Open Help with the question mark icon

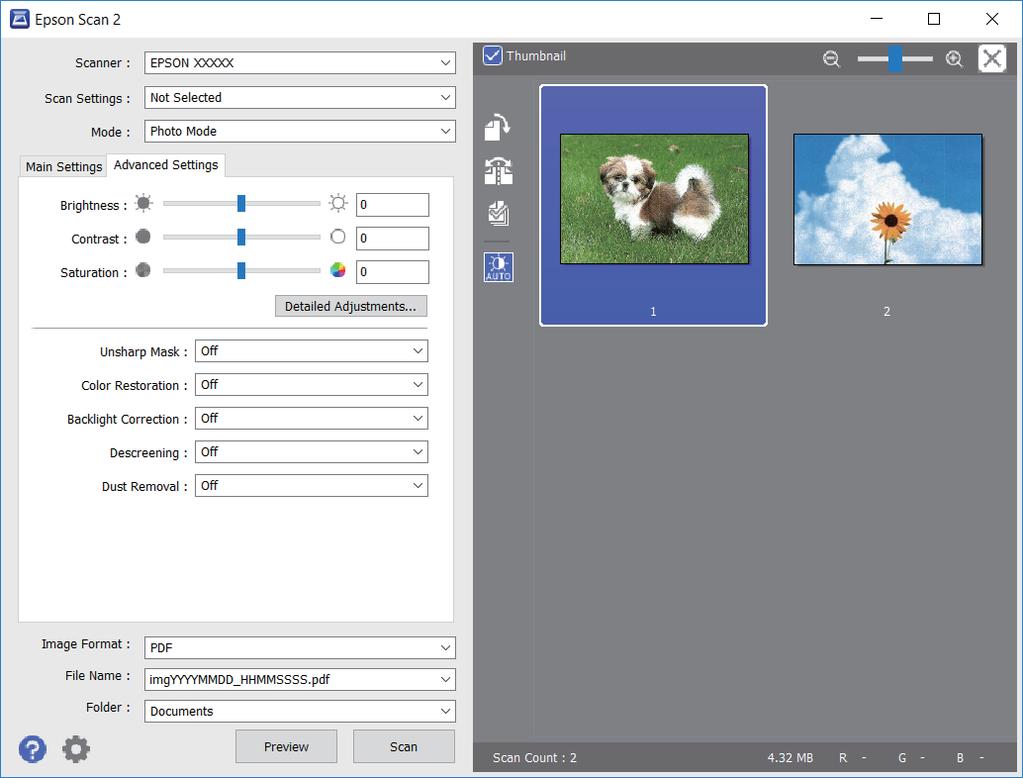coord(33,749)
